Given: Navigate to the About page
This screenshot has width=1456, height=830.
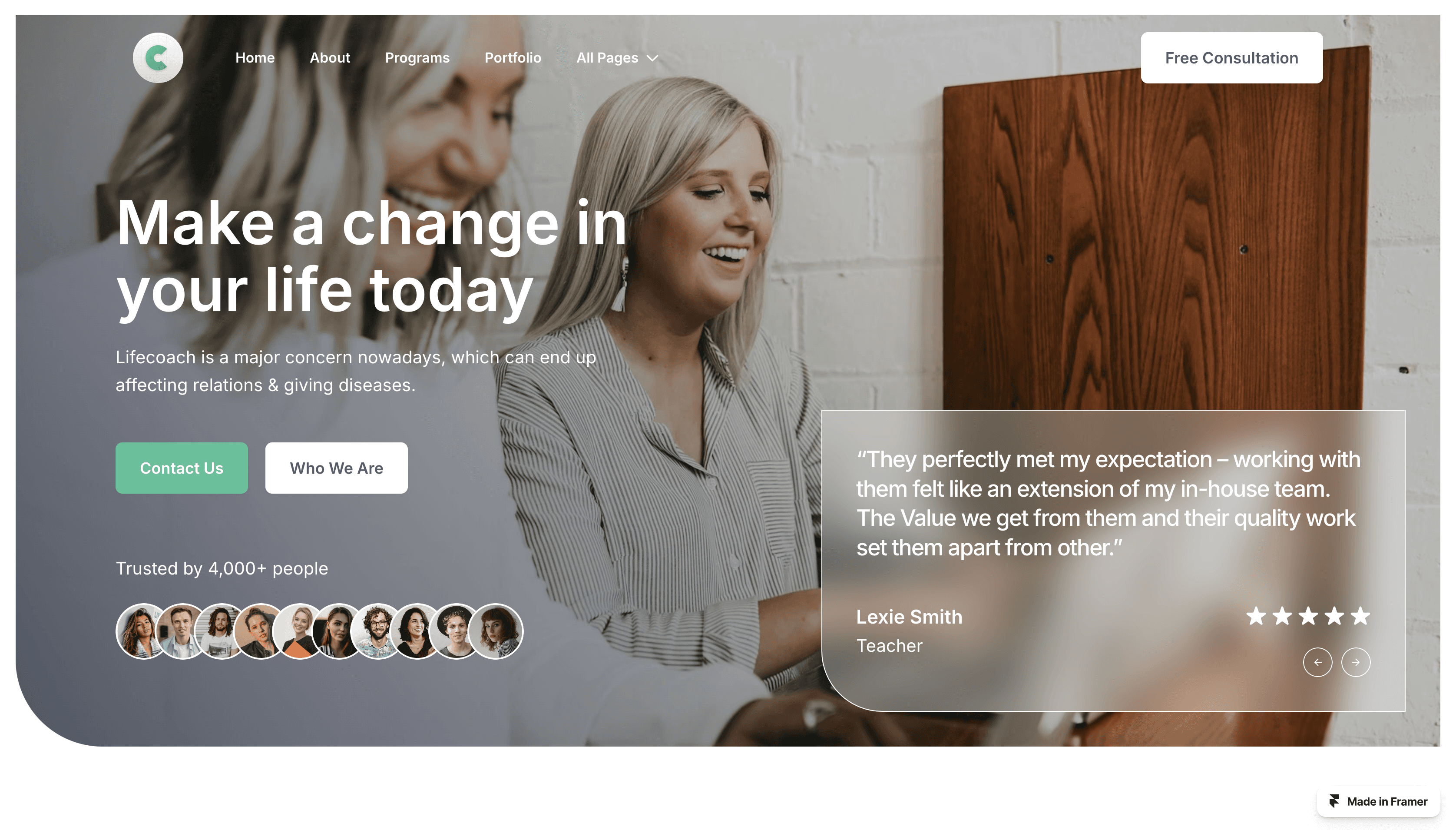Looking at the screenshot, I should [x=329, y=57].
